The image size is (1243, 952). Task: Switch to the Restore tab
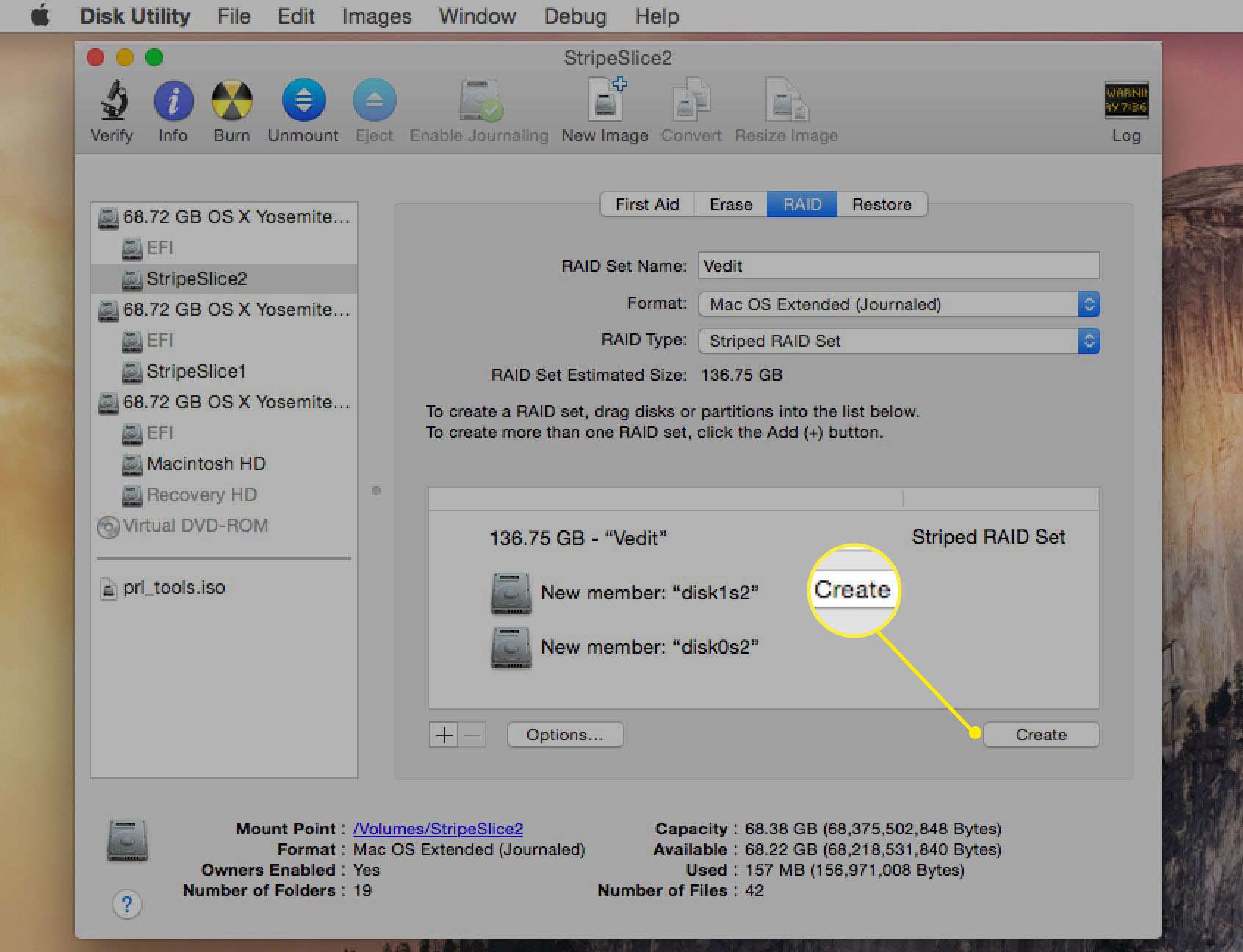point(882,204)
